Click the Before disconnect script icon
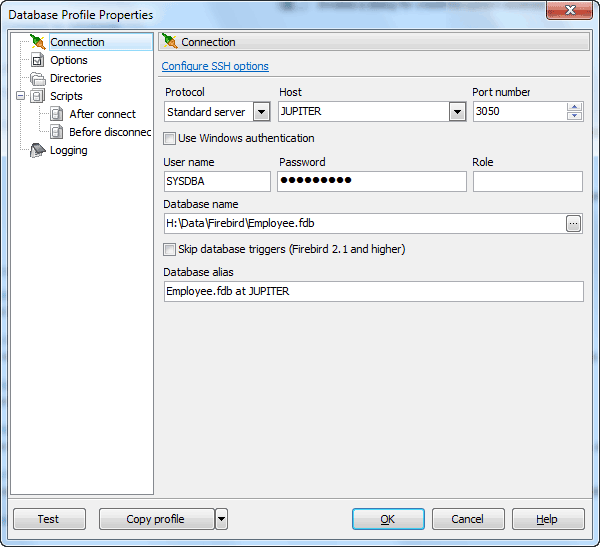Screen dimensions: 600x547 click(57, 132)
